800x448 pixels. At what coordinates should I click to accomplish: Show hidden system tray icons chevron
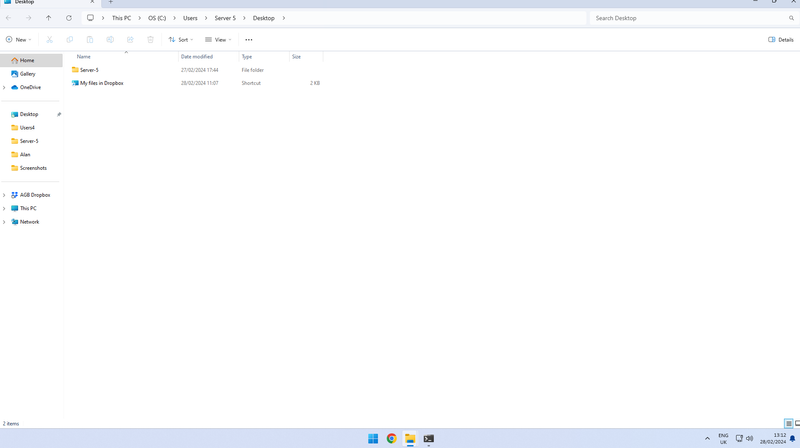coord(707,438)
